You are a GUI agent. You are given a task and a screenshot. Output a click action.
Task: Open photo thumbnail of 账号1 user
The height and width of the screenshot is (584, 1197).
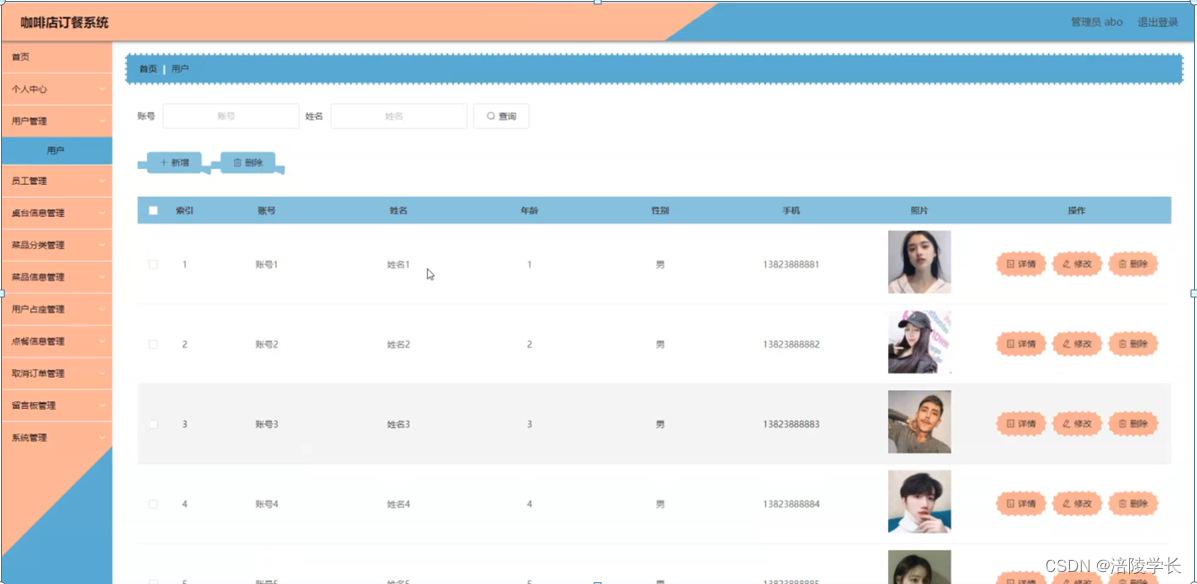click(919, 262)
